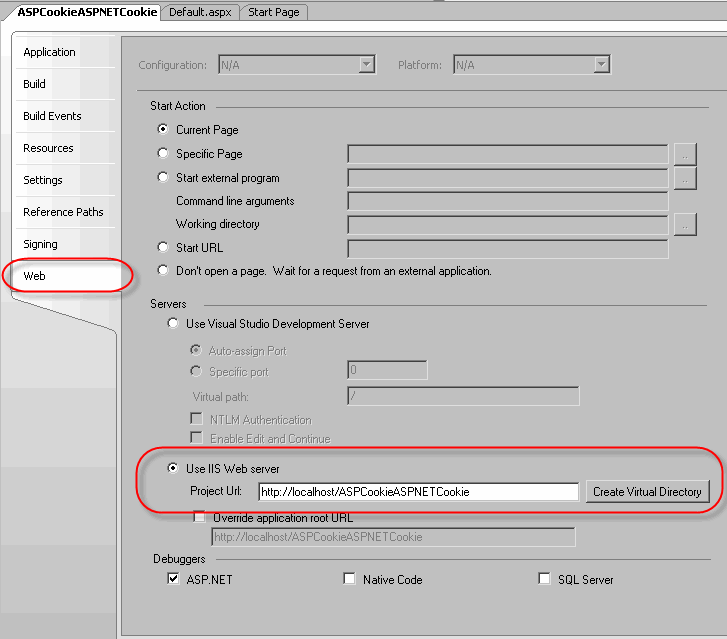Toggle the ASP.NET debugger checkbox
The width and height of the screenshot is (727, 639).
coord(174,579)
